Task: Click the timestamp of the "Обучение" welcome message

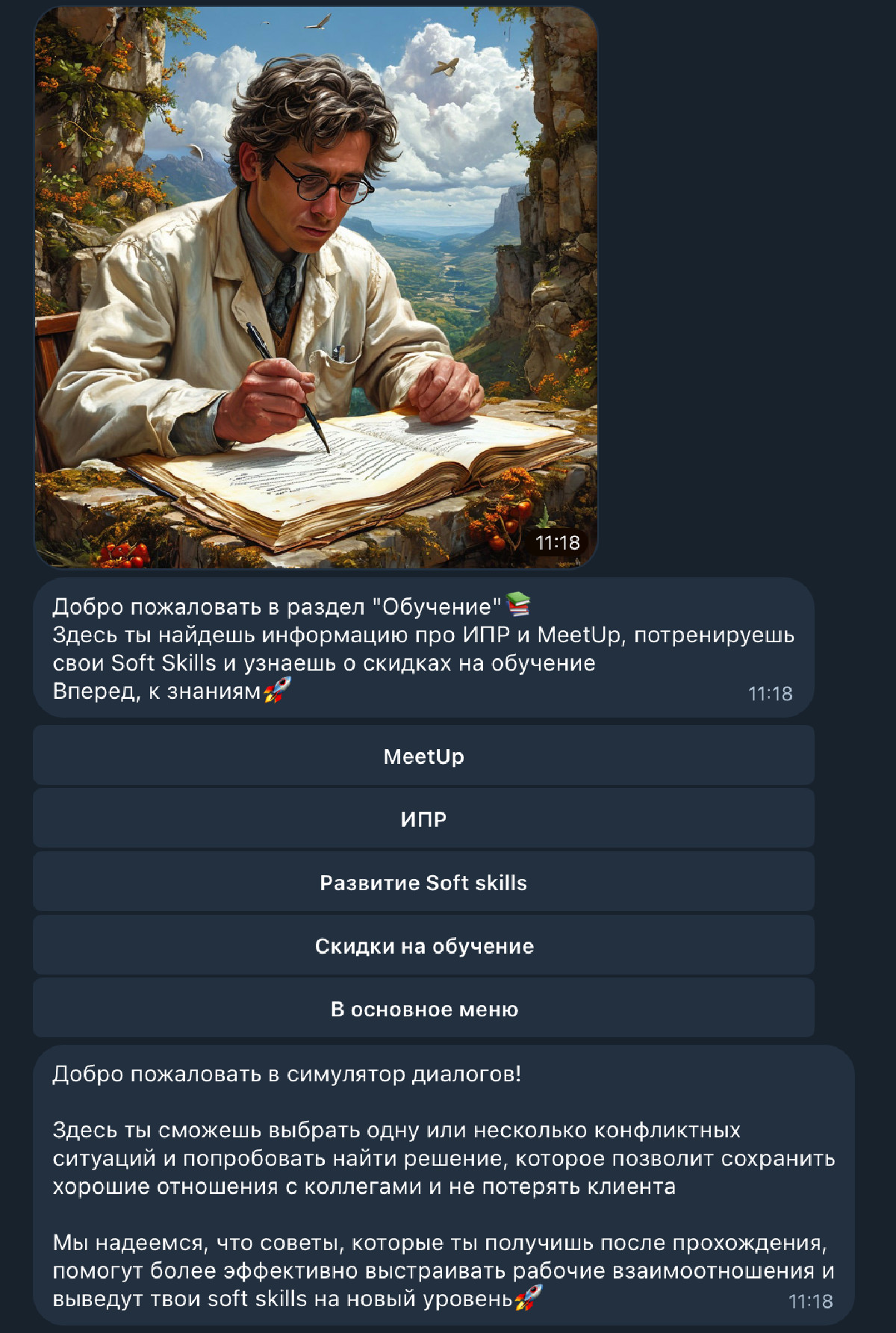Action: point(770,694)
